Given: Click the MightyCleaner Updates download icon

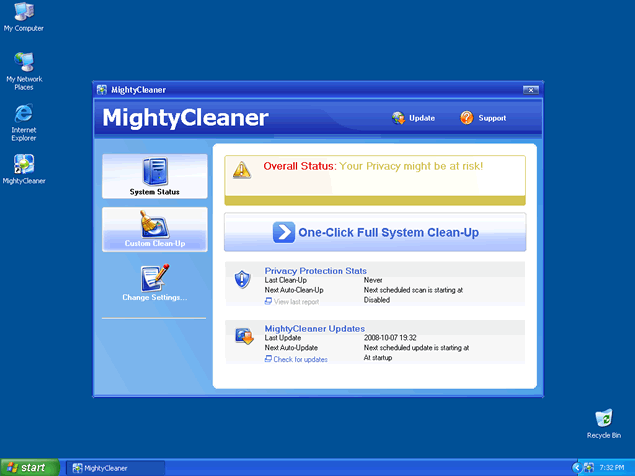Looking at the screenshot, I should 243,337.
